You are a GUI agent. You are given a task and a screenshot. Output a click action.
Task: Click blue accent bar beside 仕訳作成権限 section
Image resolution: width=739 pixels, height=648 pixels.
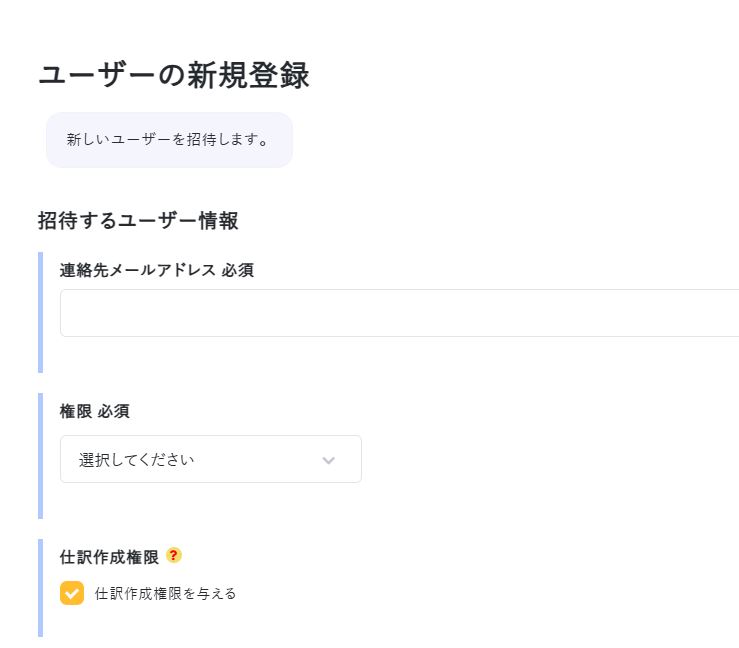40,587
